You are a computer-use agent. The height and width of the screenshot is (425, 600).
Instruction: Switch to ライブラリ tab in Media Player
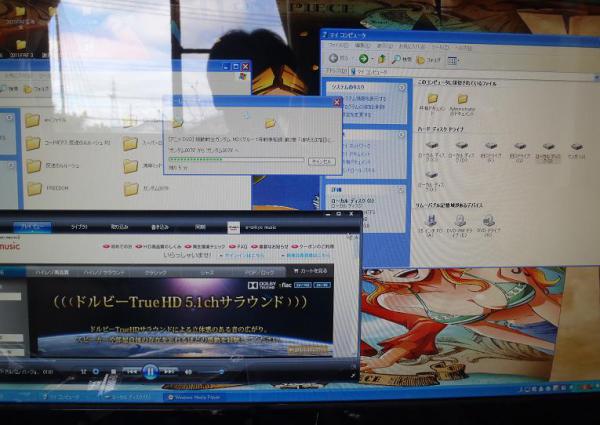(x=79, y=227)
